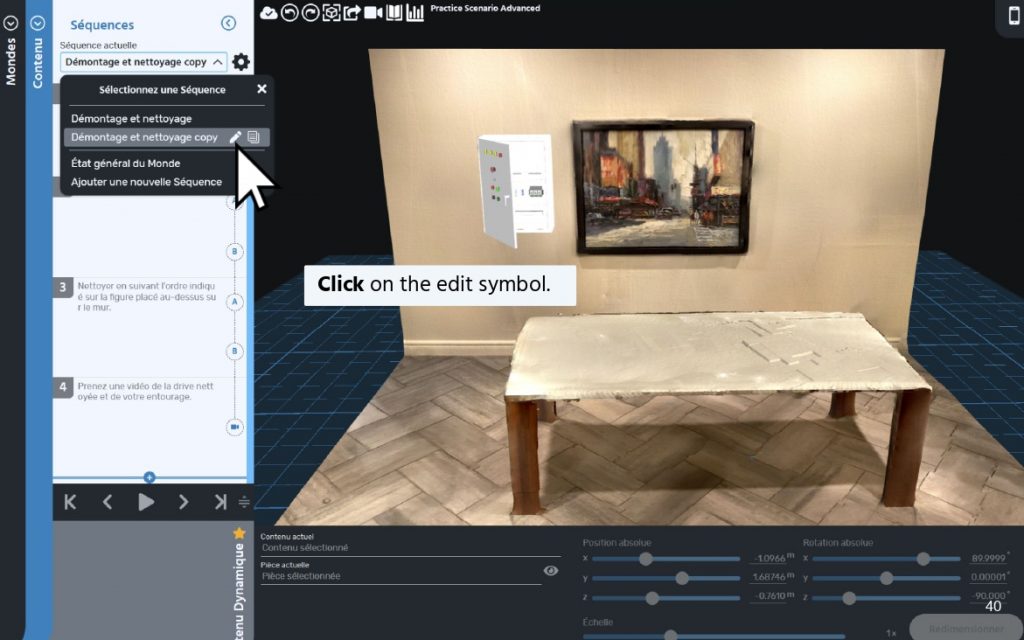
Task: Click the position x value -1.0966
Action: click(770, 558)
